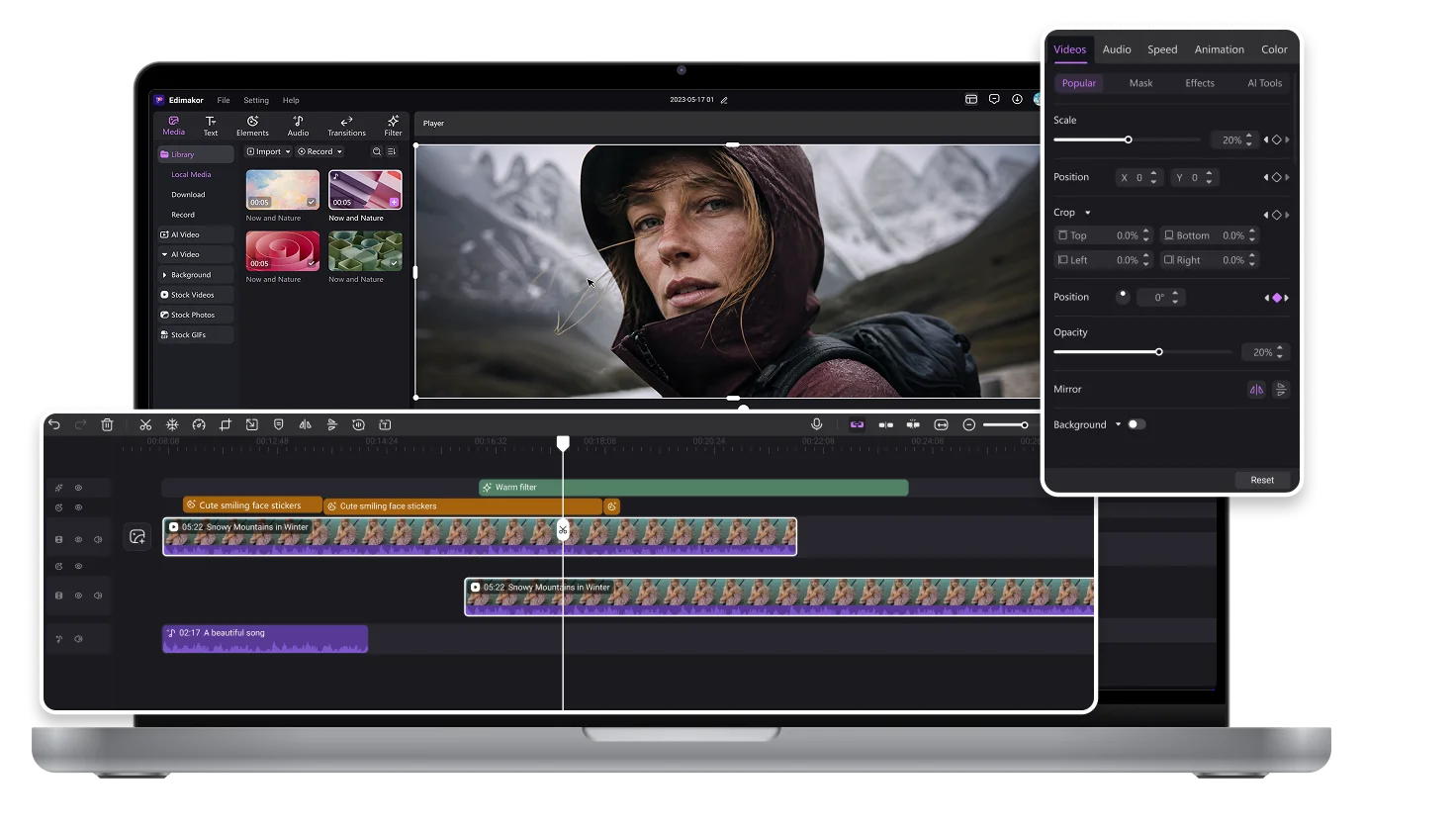Open the feedback message icon in title bar
This screenshot has width=1456, height=827.
point(994,99)
